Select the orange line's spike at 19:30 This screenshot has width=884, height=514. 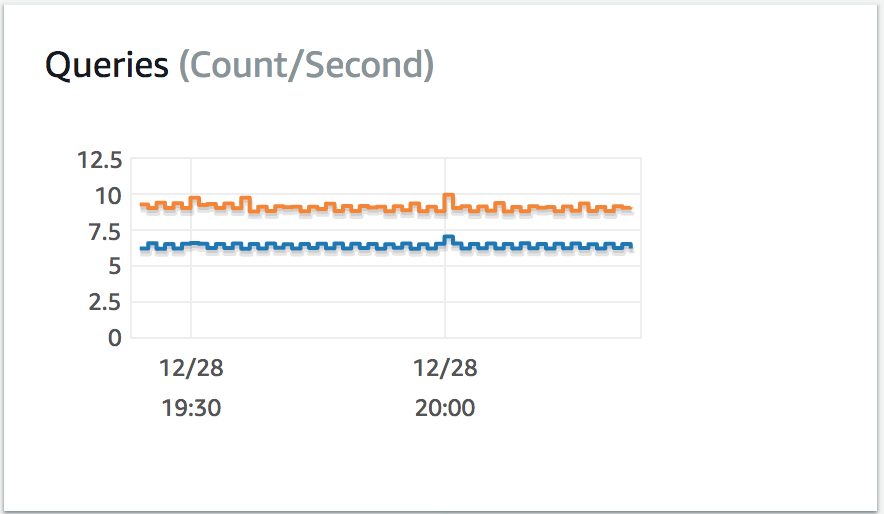195,198
